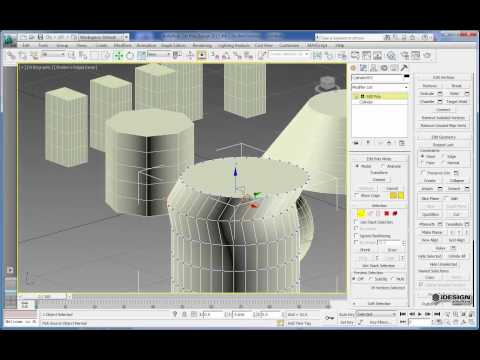Enable Use Stack Selection checkbox
The width and height of the screenshot is (480, 360).
click(x=356, y=222)
